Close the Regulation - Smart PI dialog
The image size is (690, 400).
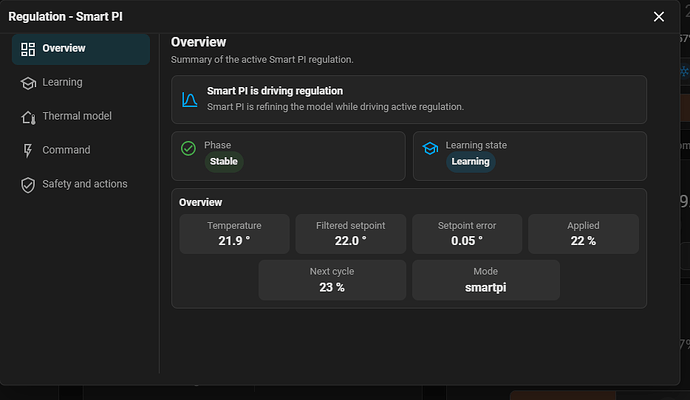point(658,17)
